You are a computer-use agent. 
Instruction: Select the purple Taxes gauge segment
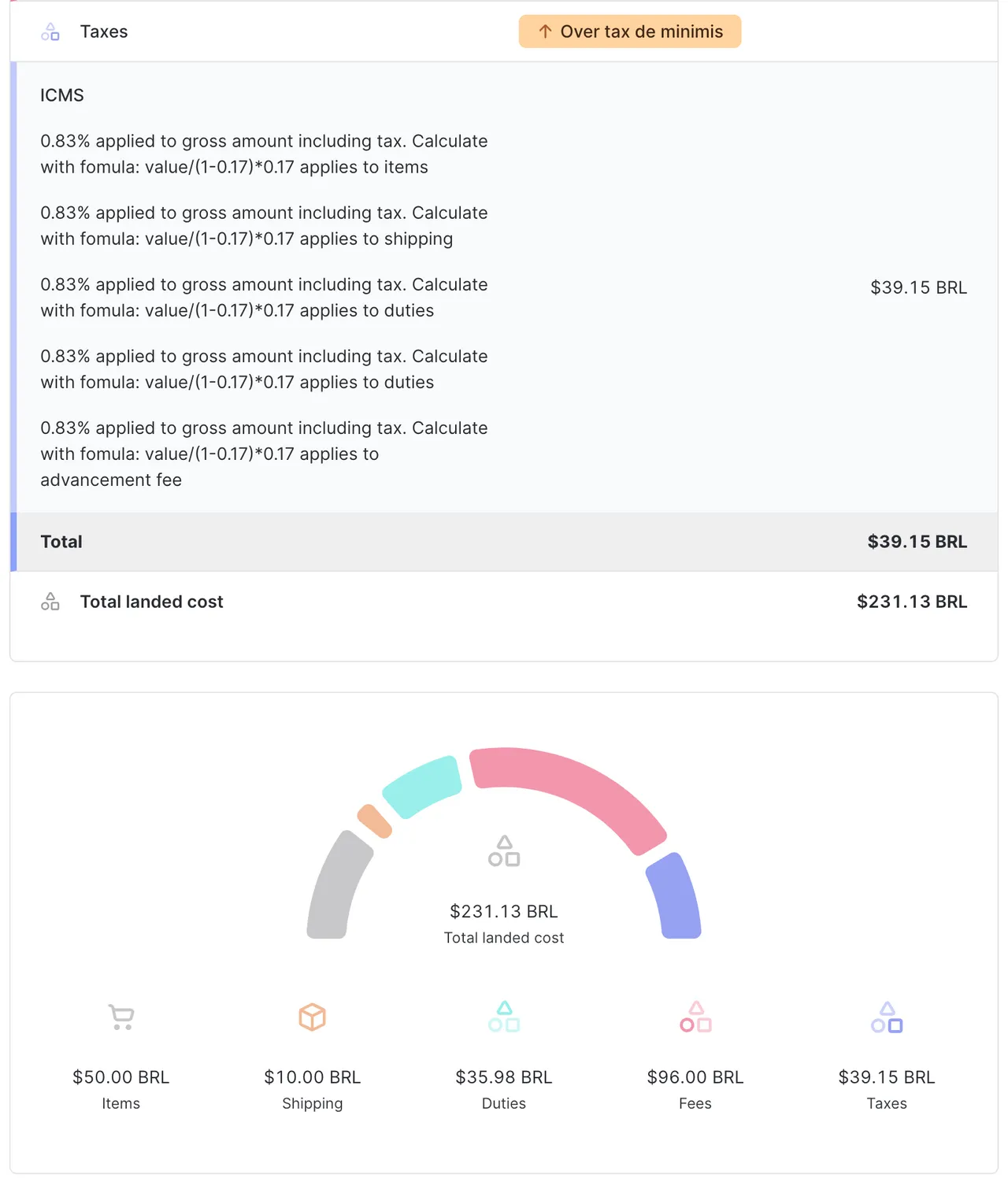tap(675, 898)
